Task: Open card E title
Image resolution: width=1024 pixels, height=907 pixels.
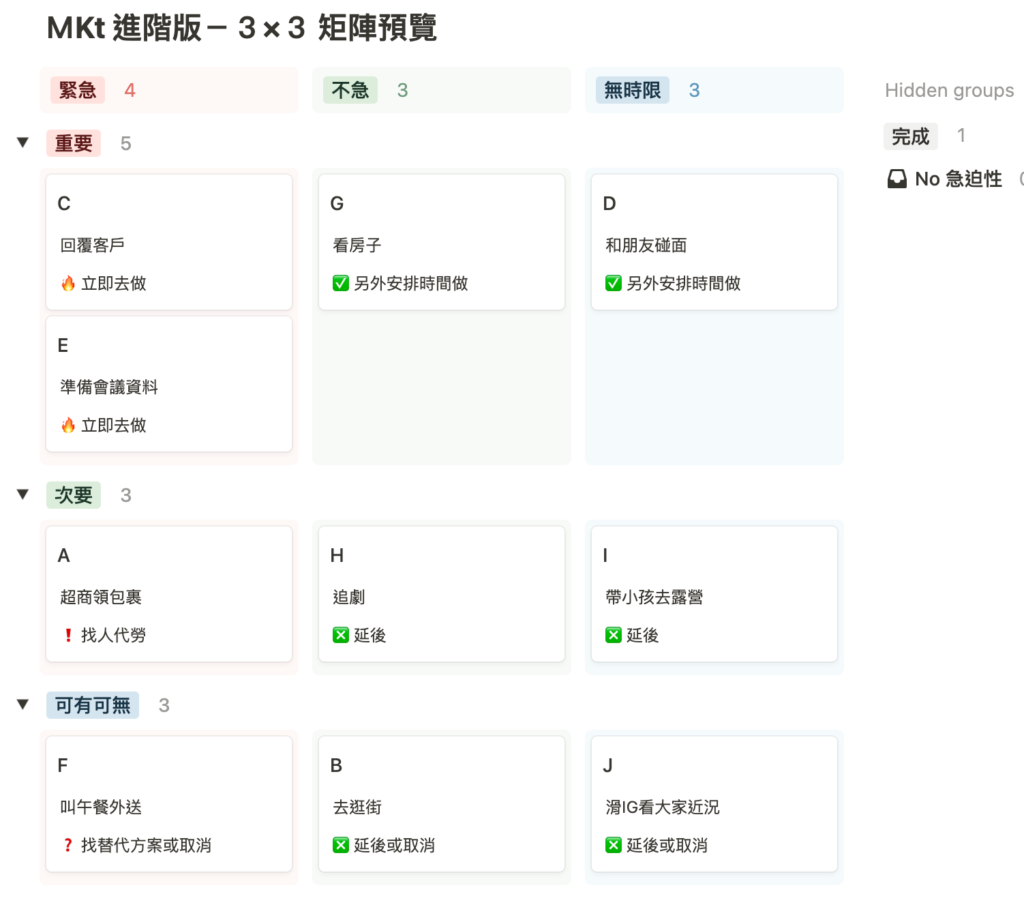Action: pyautogui.click(x=63, y=345)
